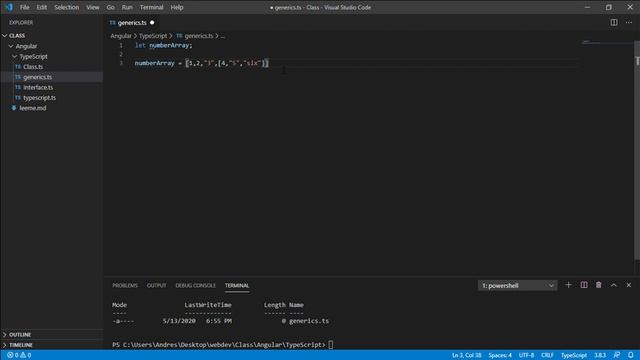Open typescript.ts in explorer
This screenshot has height=360, width=640.
coord(40,98)
